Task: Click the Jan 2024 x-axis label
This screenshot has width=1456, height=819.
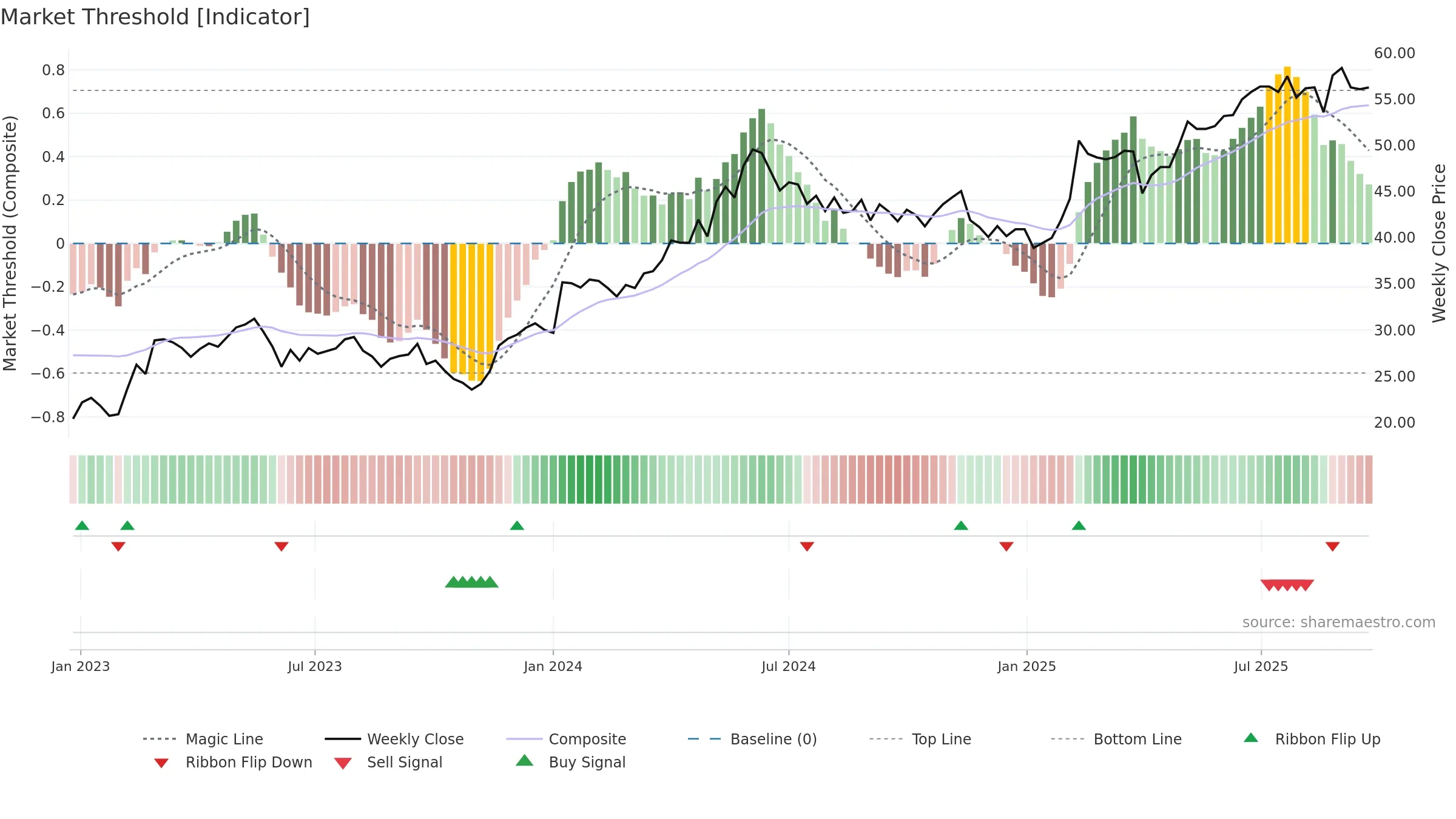Action: point(553,666)
